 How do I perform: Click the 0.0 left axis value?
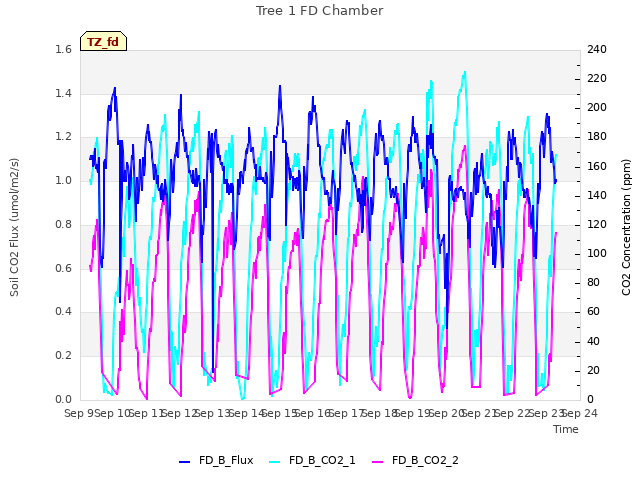pyautogui.click(x=63, y=399)
